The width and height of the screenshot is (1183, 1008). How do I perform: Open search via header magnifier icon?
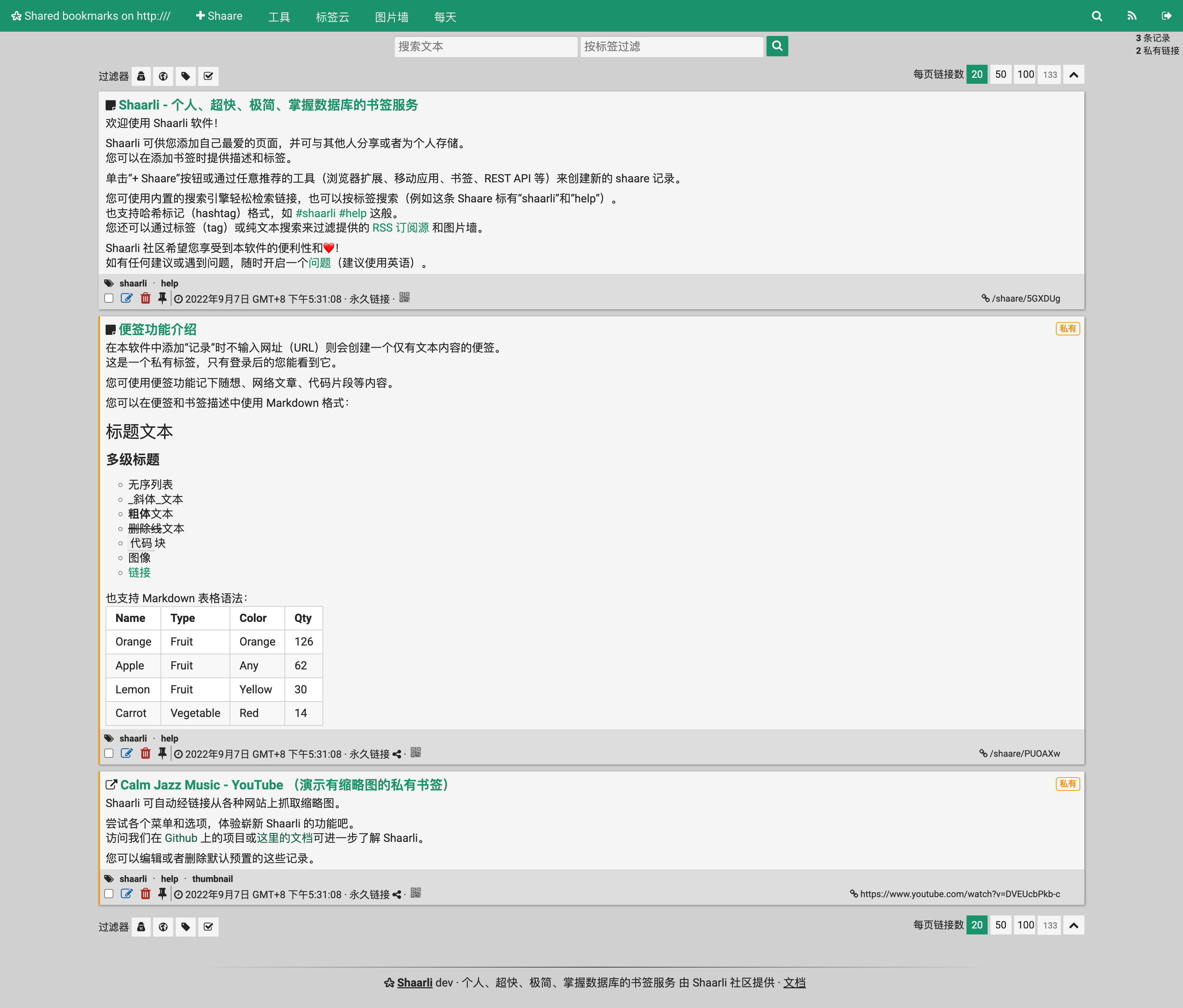click(1096, 16)
